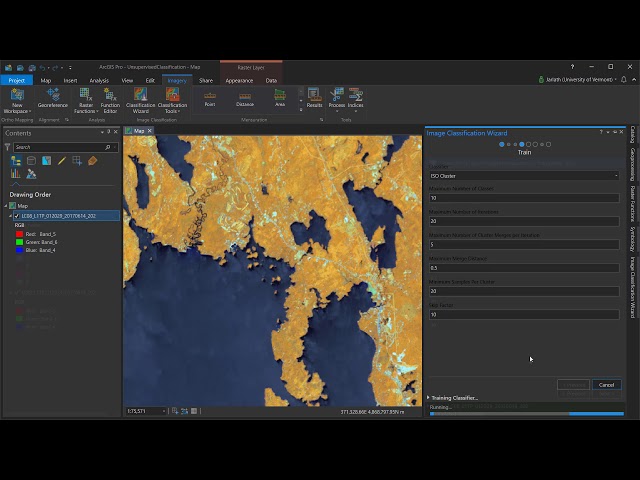The height and width of the screenshot is (480, 640).
Task: Click the Skip Factor input field
Action: click(524, 314)
